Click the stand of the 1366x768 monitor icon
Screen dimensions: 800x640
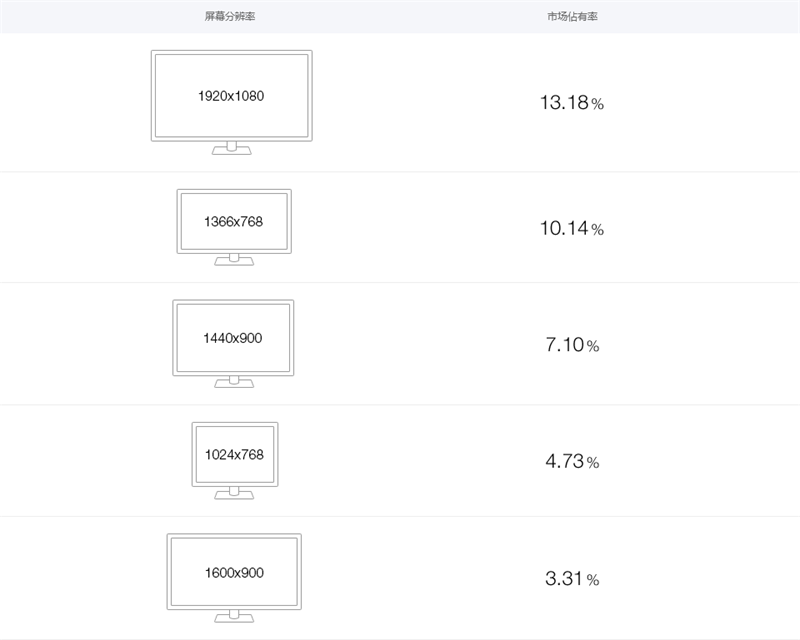[x=234, y=261]
